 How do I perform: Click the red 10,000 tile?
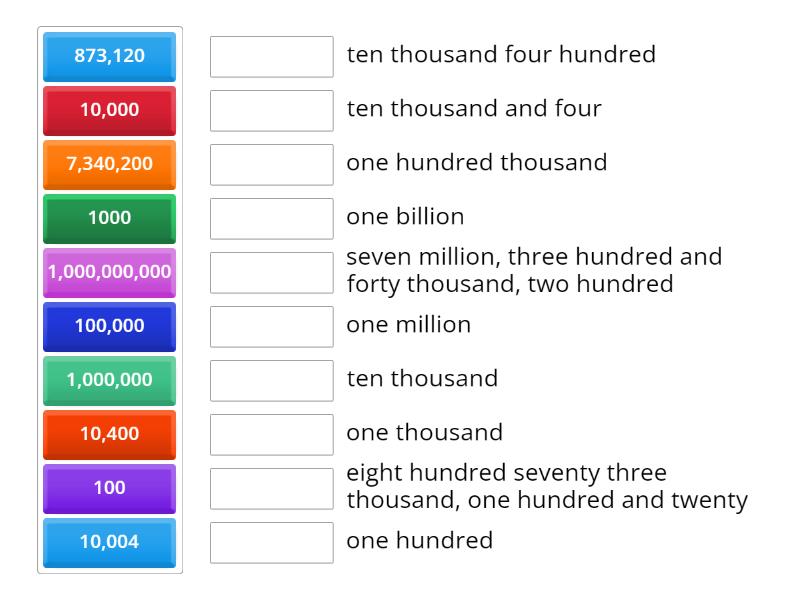coord(109,110)
